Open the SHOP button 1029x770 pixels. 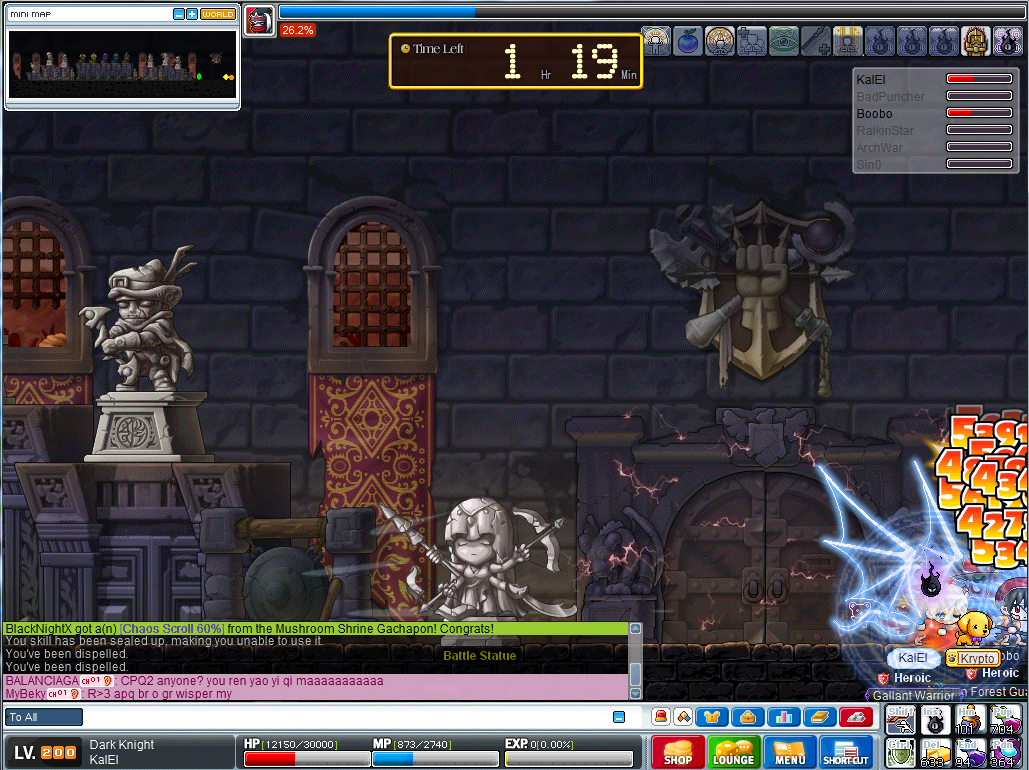pyautogui.click(x=678, y=752)
